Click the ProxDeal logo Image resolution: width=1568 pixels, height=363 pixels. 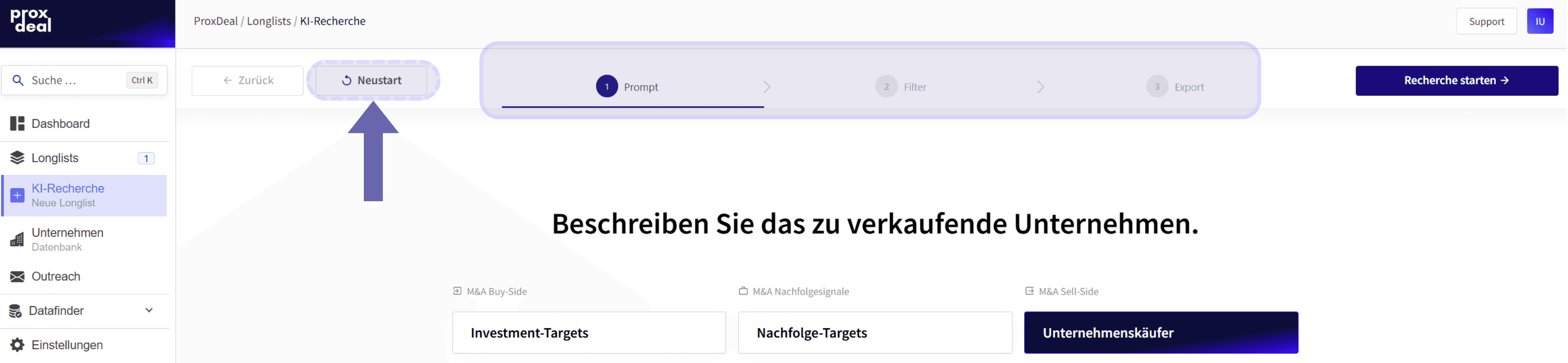pyautogui.click(x=30, y=21)
